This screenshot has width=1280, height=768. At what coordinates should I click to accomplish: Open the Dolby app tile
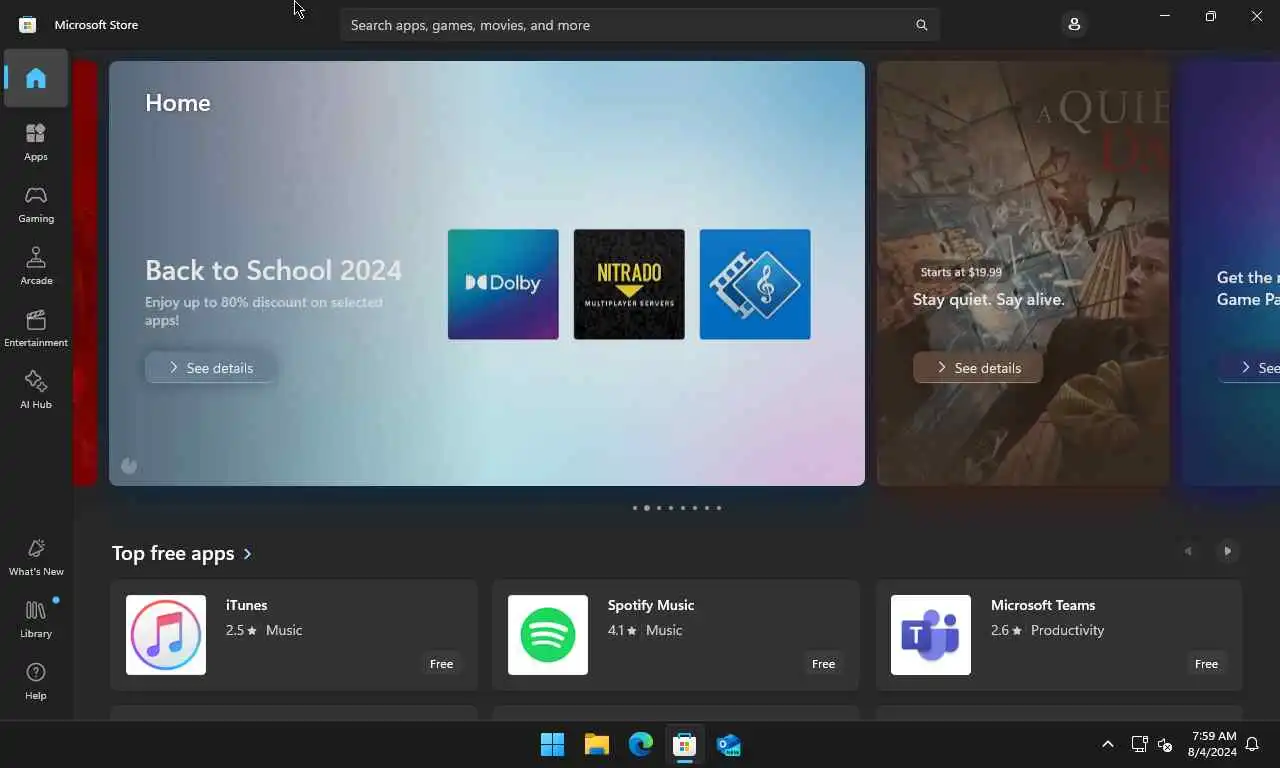[503, 284]
